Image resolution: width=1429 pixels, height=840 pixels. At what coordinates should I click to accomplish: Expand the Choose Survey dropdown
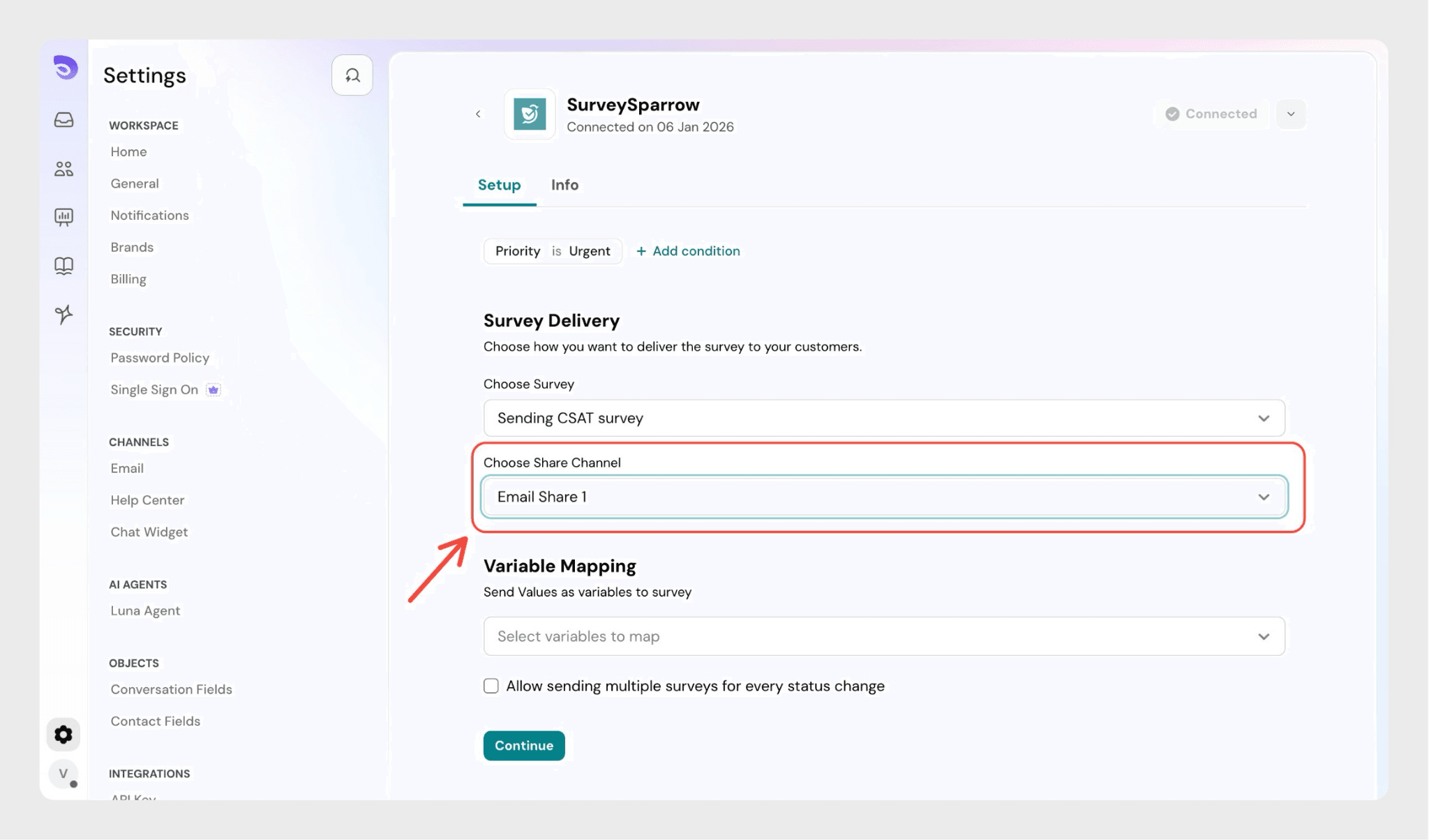tap(883, 418)
